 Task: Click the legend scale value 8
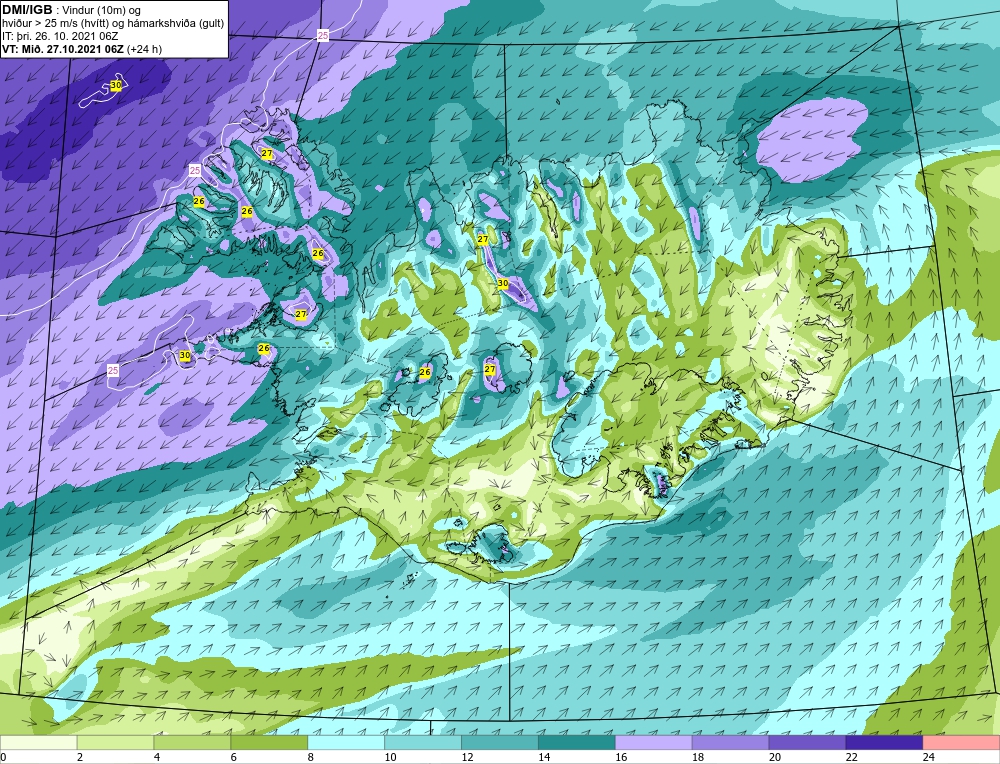tap(311, 757)
